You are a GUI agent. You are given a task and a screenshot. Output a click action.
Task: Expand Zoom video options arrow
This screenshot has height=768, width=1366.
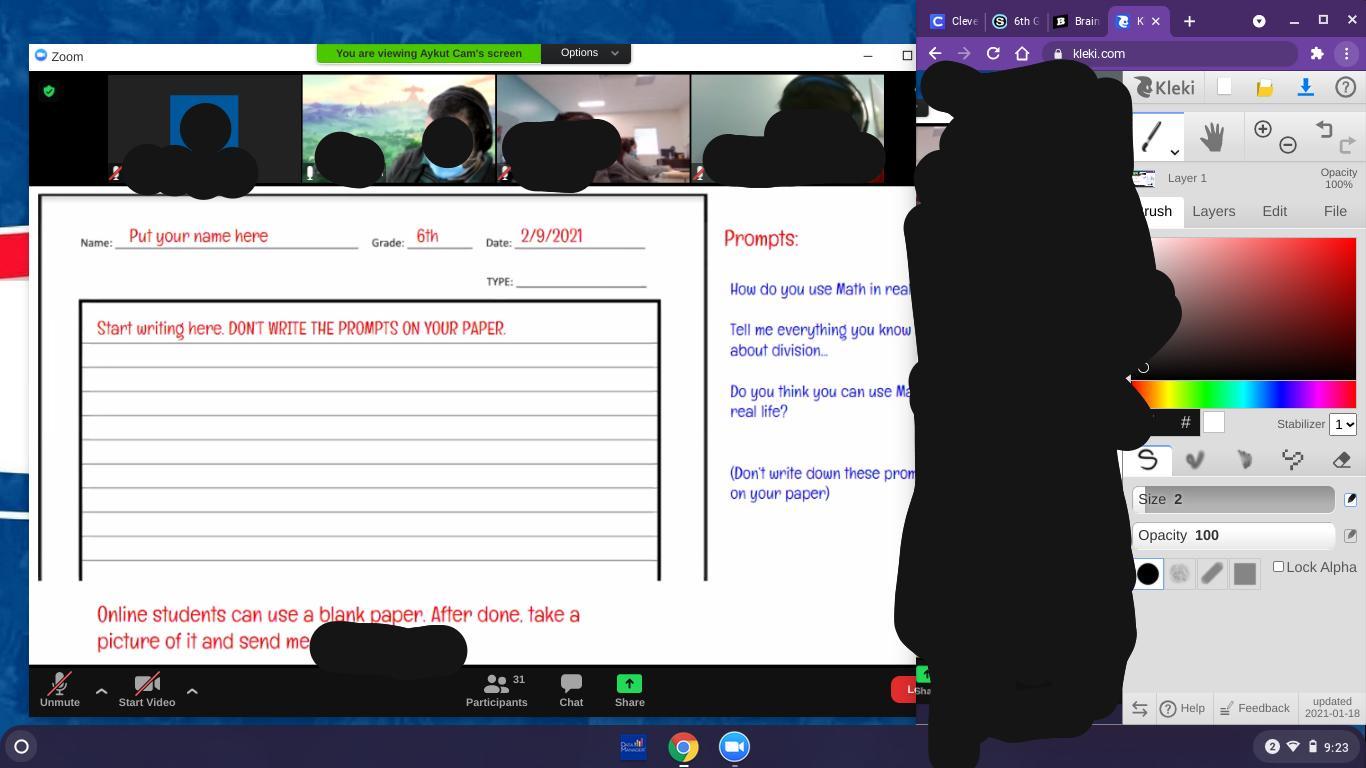tap(192, 691)
